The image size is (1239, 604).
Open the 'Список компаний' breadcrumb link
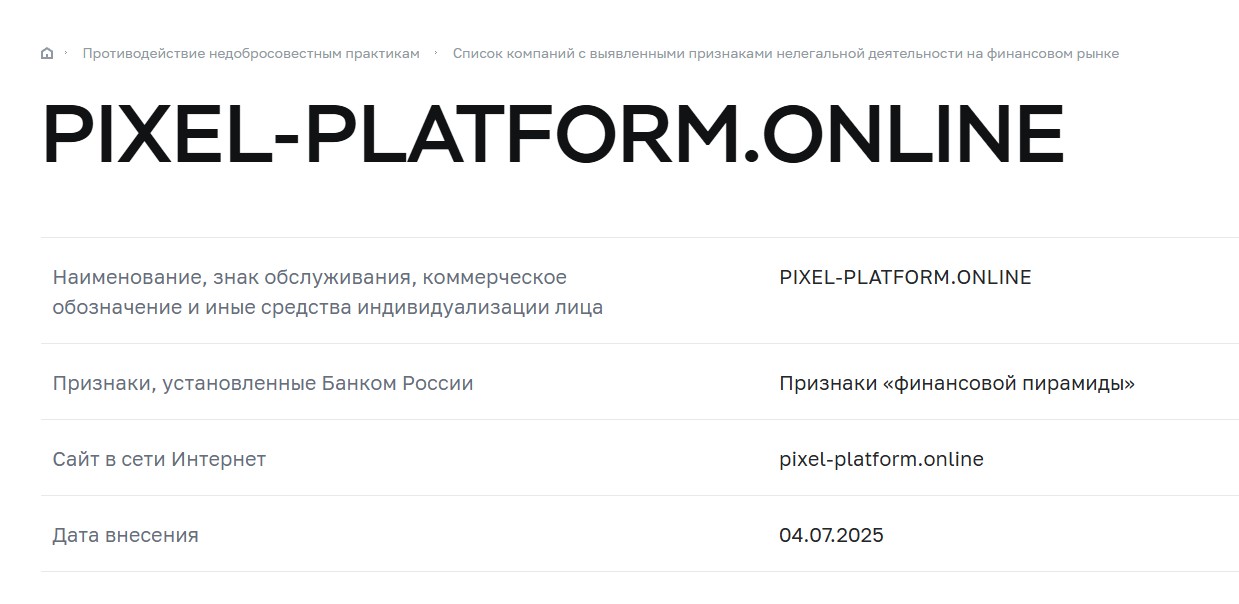(787, 53)
